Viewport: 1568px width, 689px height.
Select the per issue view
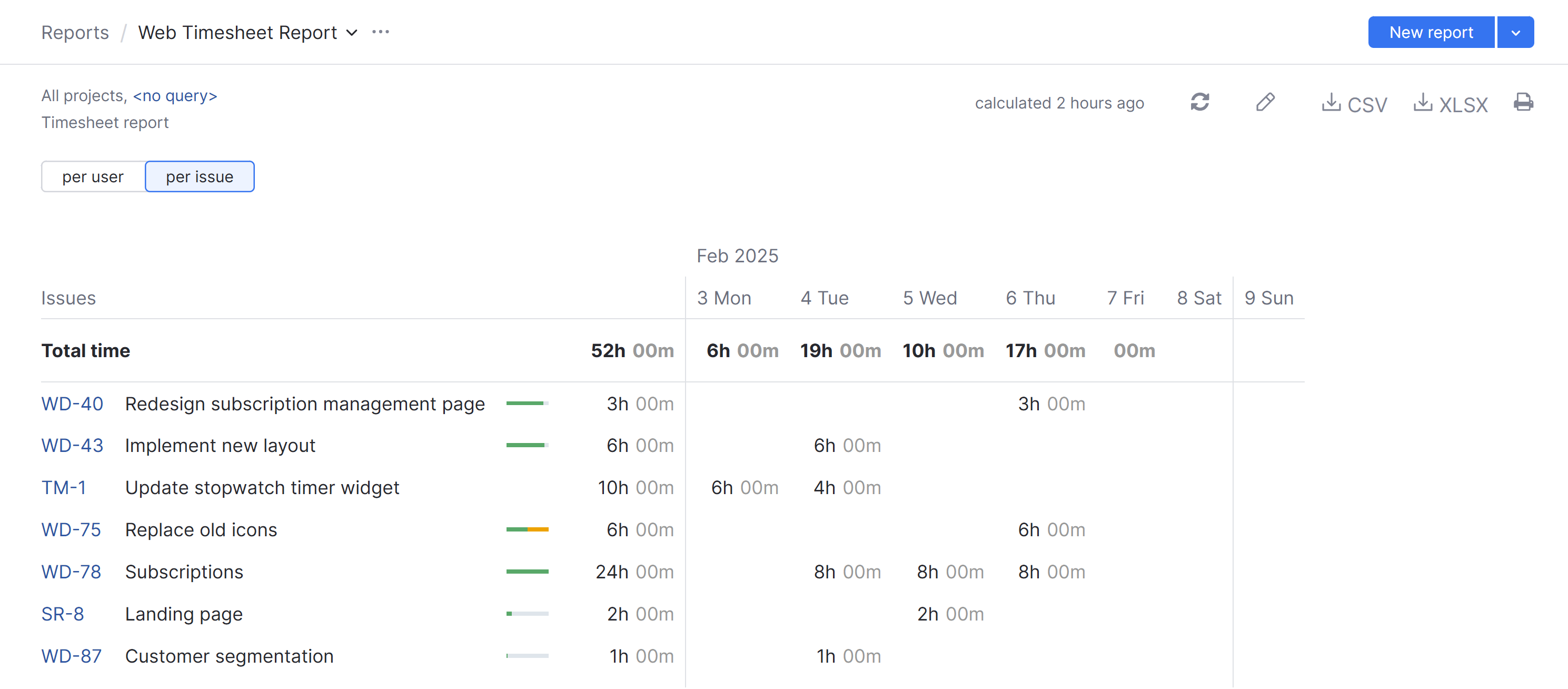[199, 176]
